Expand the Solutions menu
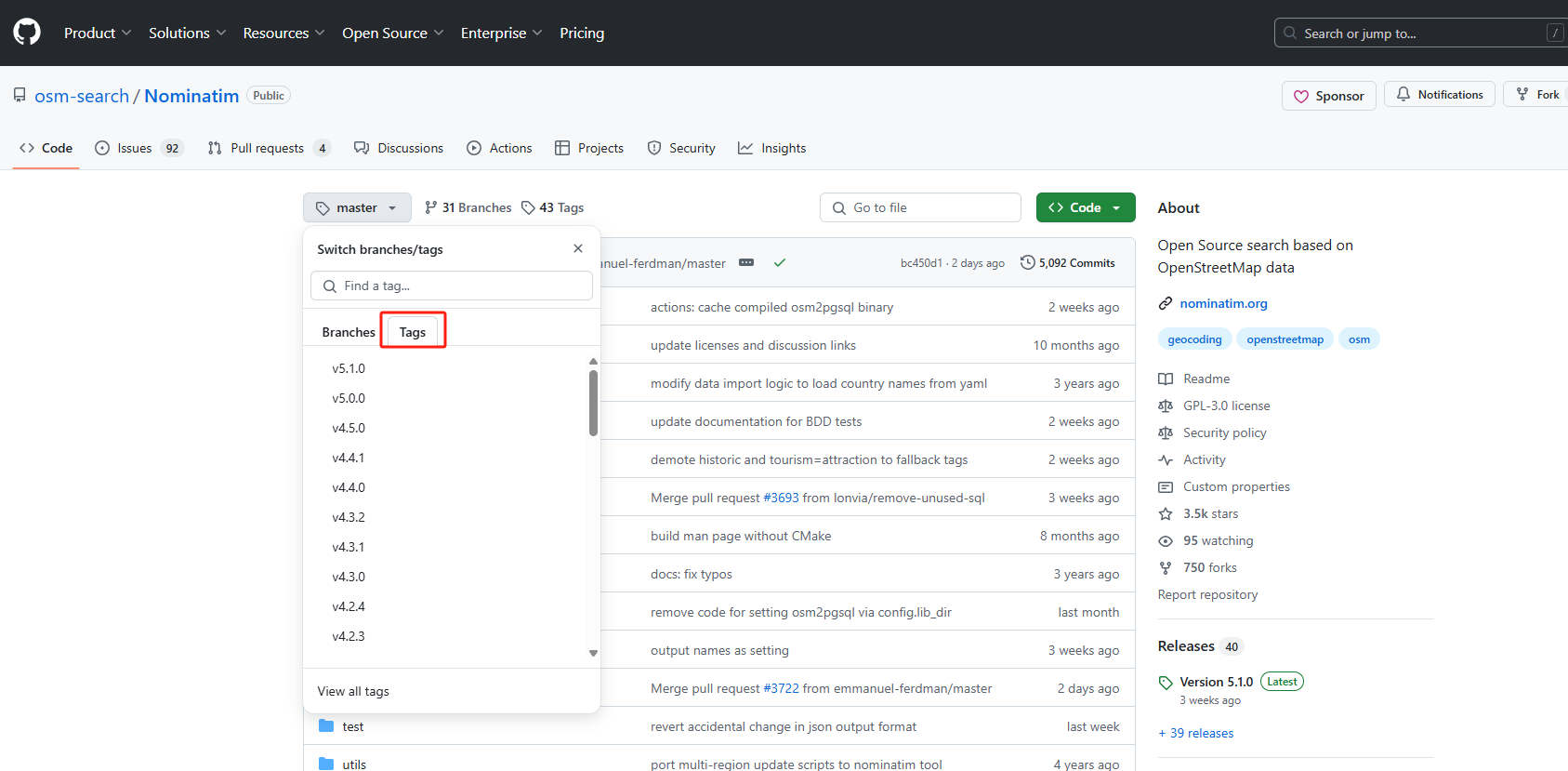Viewport: 1568px width, 771px height. (187, 33)
